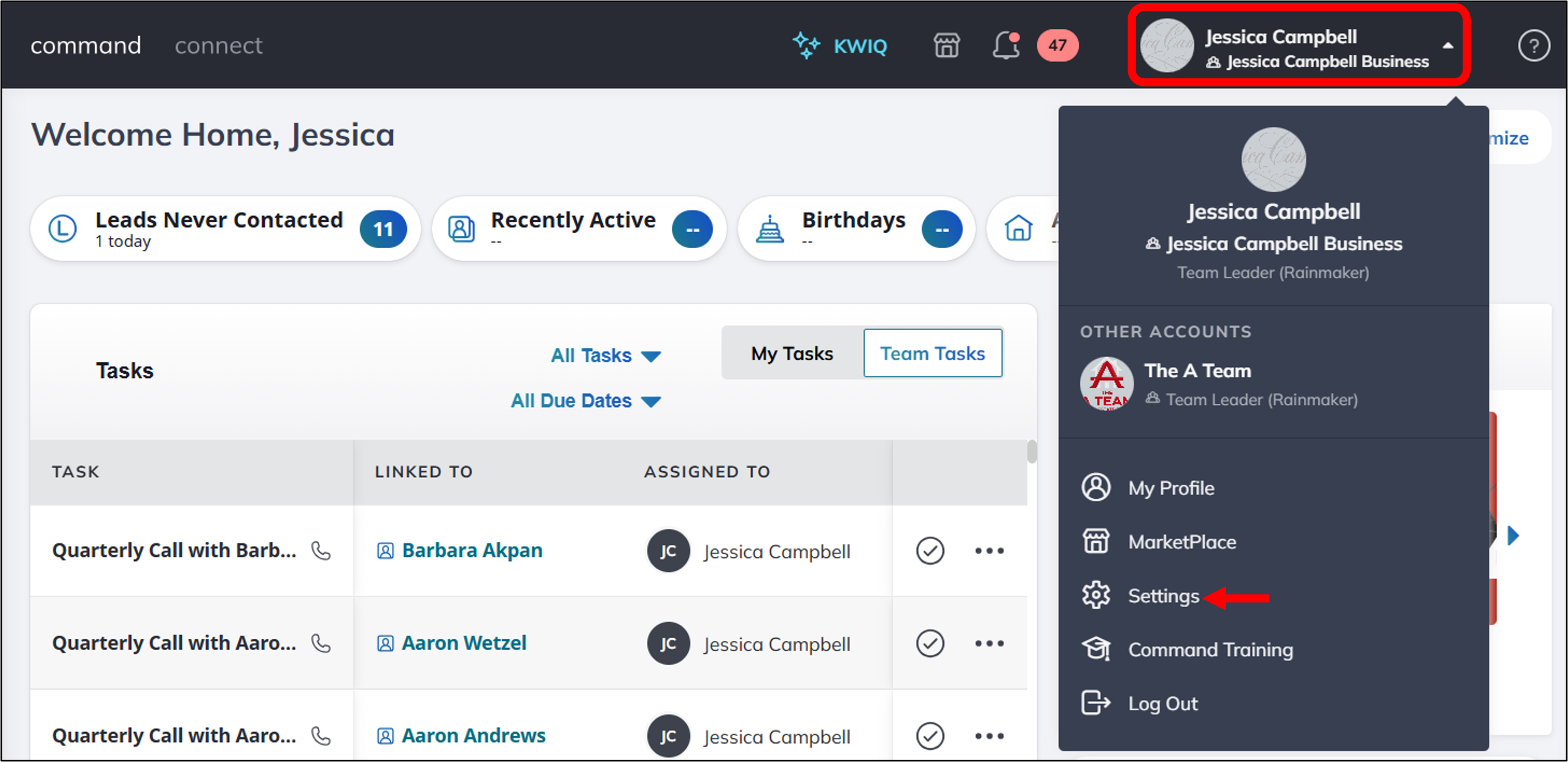Screen dimensions: 1568x762
Task: Open the help question mark icon
Action: pyautogui.click(x=1534, y=46)
